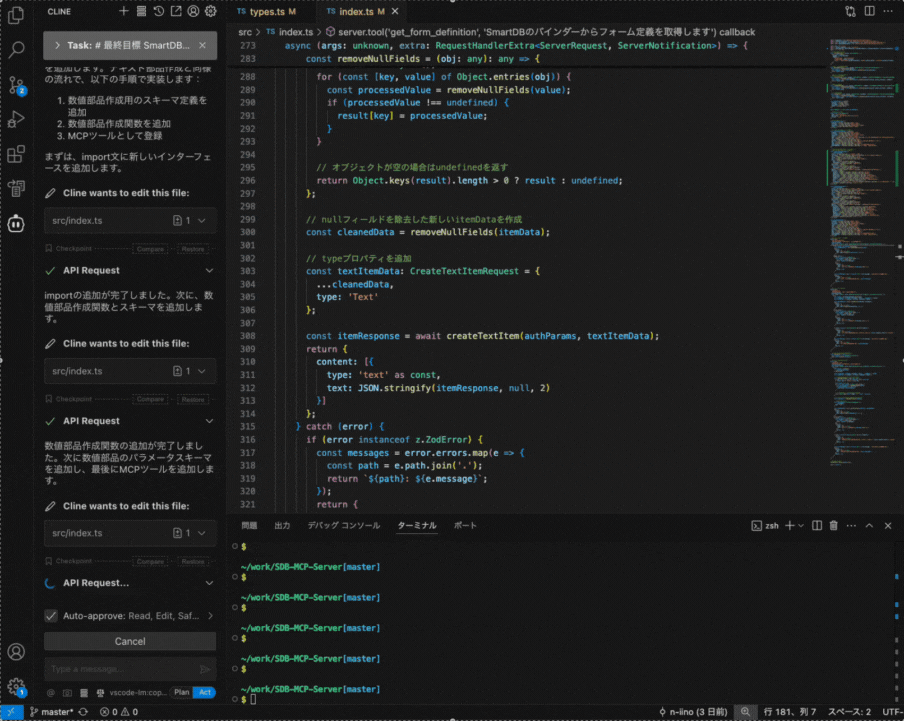The width and height of the screenshot is (904, 721).
Task: Switch Cline to Act mode
Action: tap(205, 693)
